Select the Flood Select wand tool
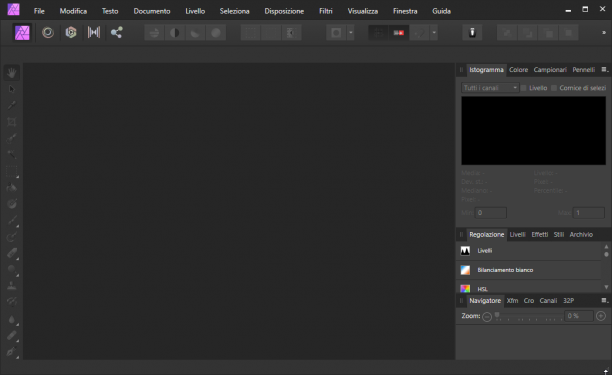This screenshot has width=612, height=375. click(12, 155)
